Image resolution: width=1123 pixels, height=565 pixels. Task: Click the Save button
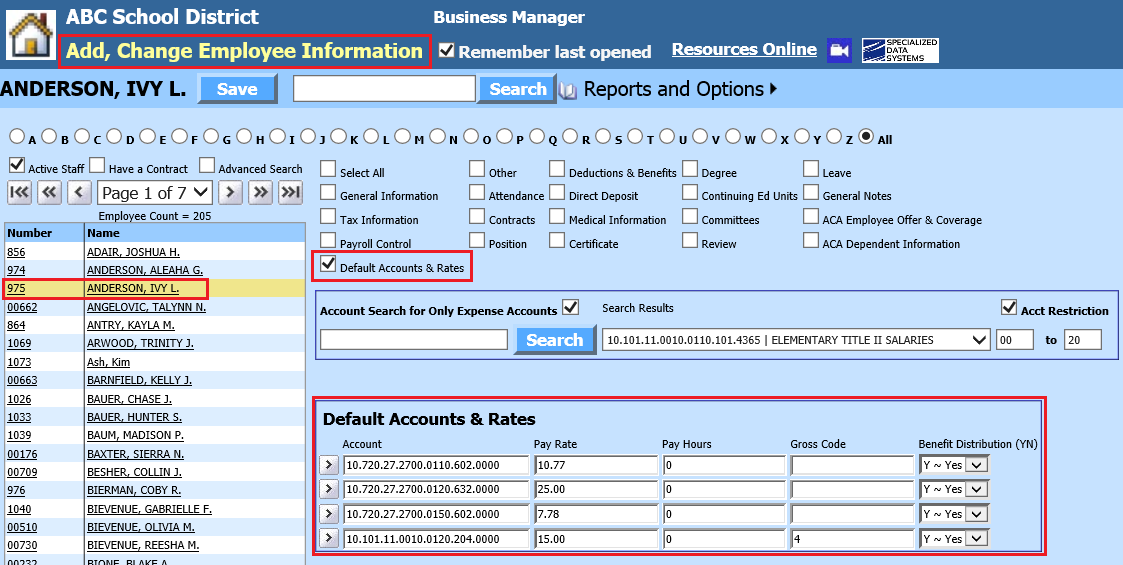(237, 89)
